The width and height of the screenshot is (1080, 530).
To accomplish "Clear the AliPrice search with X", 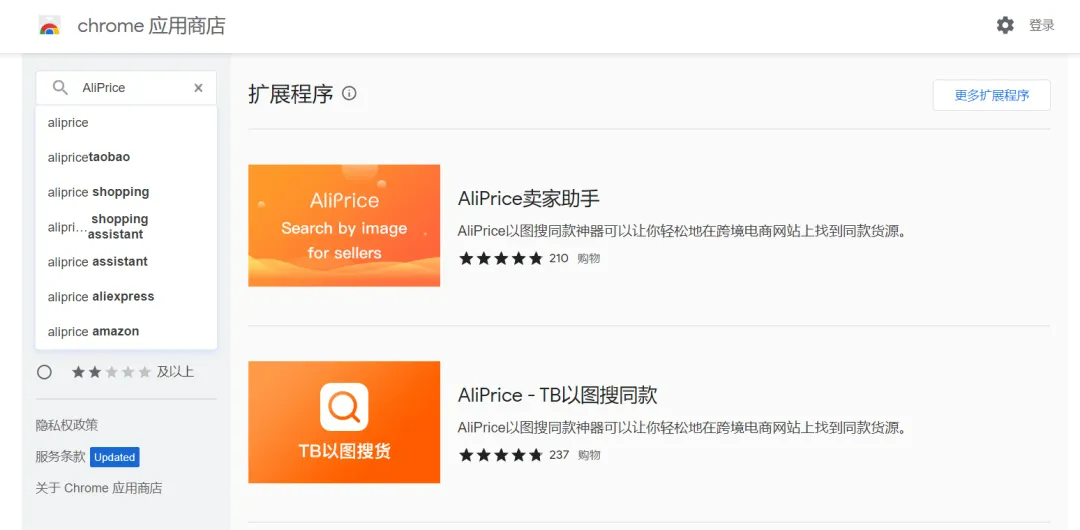I will 198,88.
